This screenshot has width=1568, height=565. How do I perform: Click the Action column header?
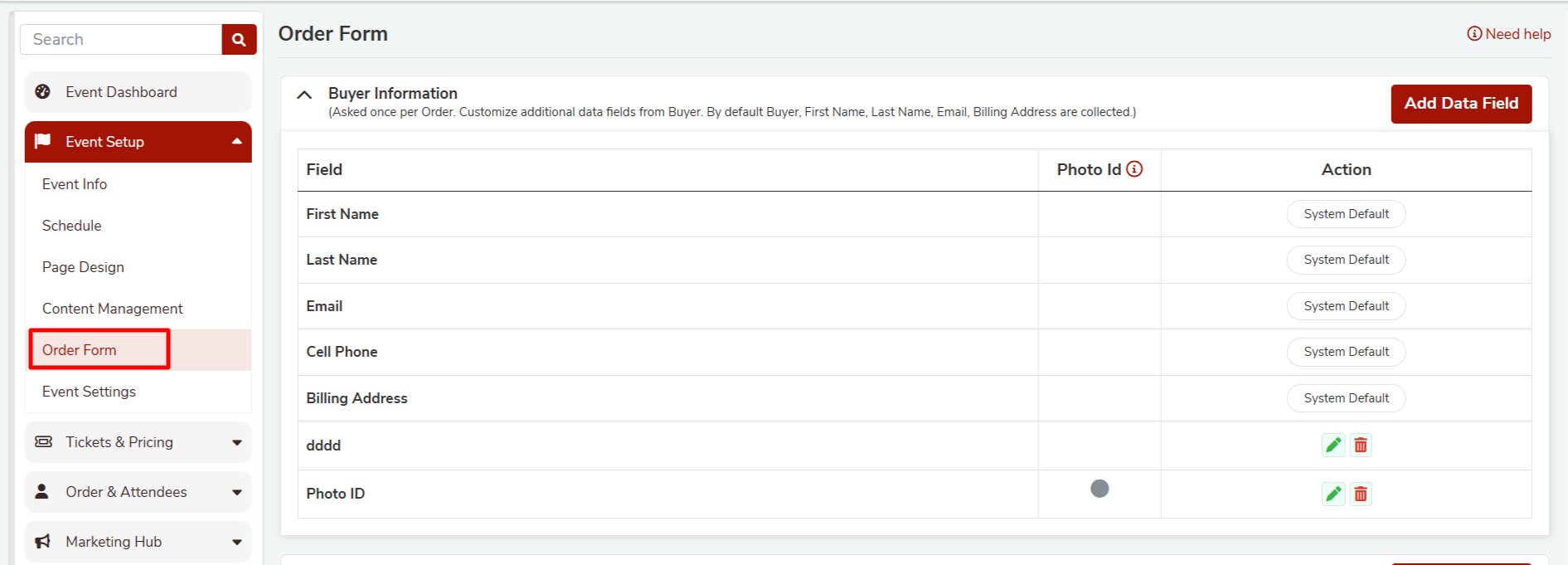[1347, 169]
